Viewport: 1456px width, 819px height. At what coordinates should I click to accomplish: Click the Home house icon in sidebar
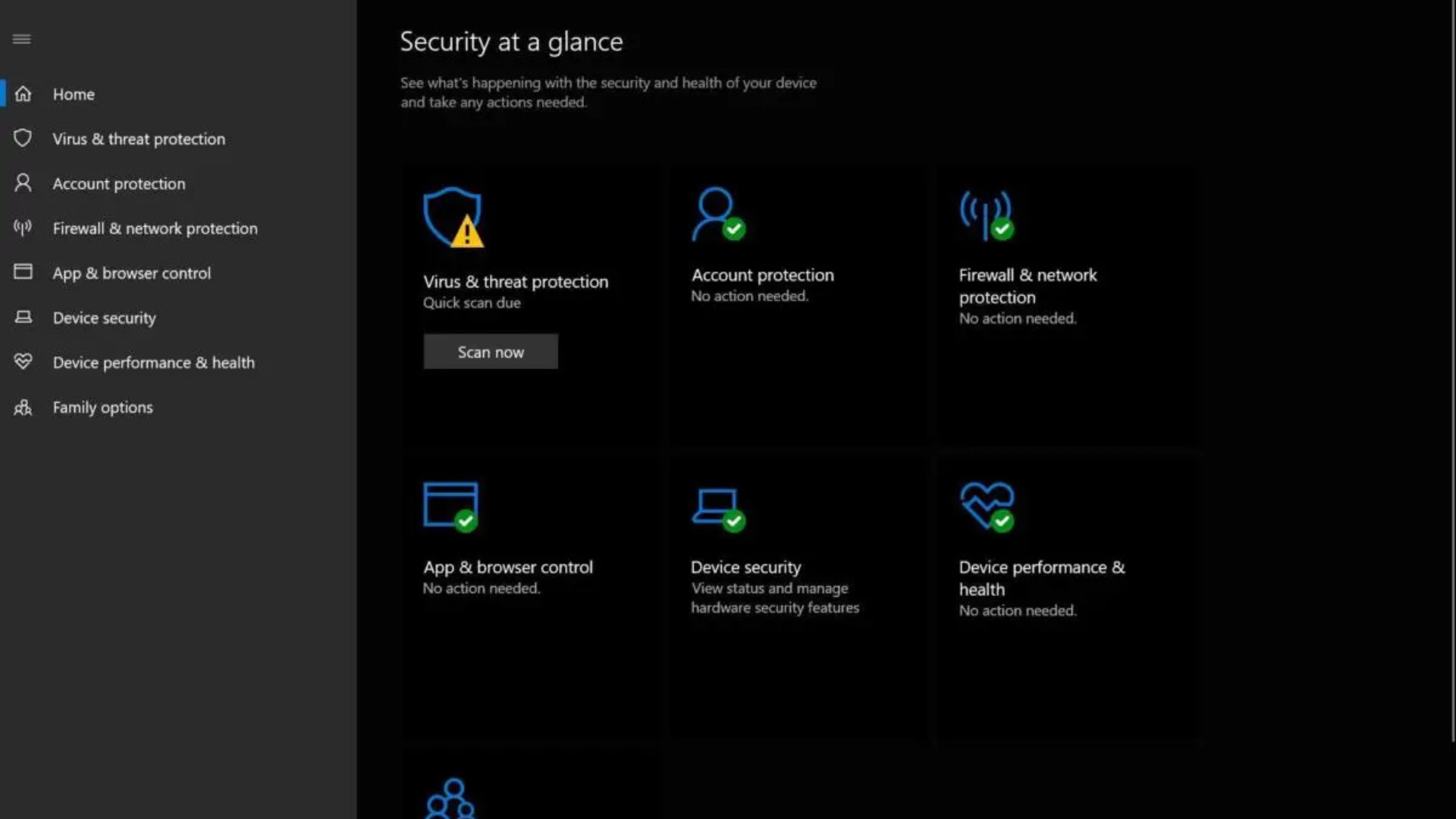[x=23, y=93]
